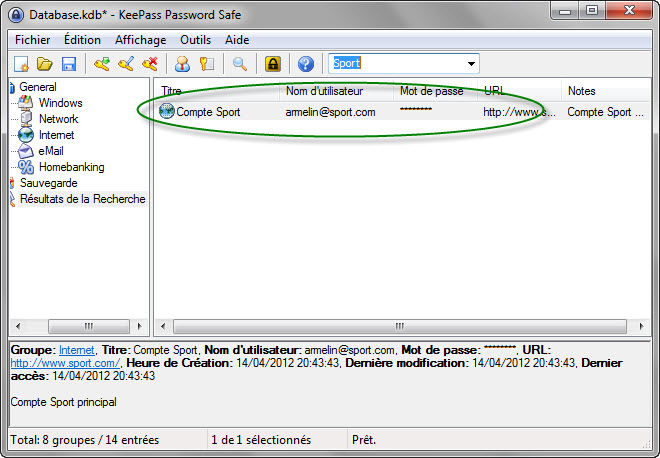Click the 'Prêt.' status bar text
The image size is (660, 458).
364,440
